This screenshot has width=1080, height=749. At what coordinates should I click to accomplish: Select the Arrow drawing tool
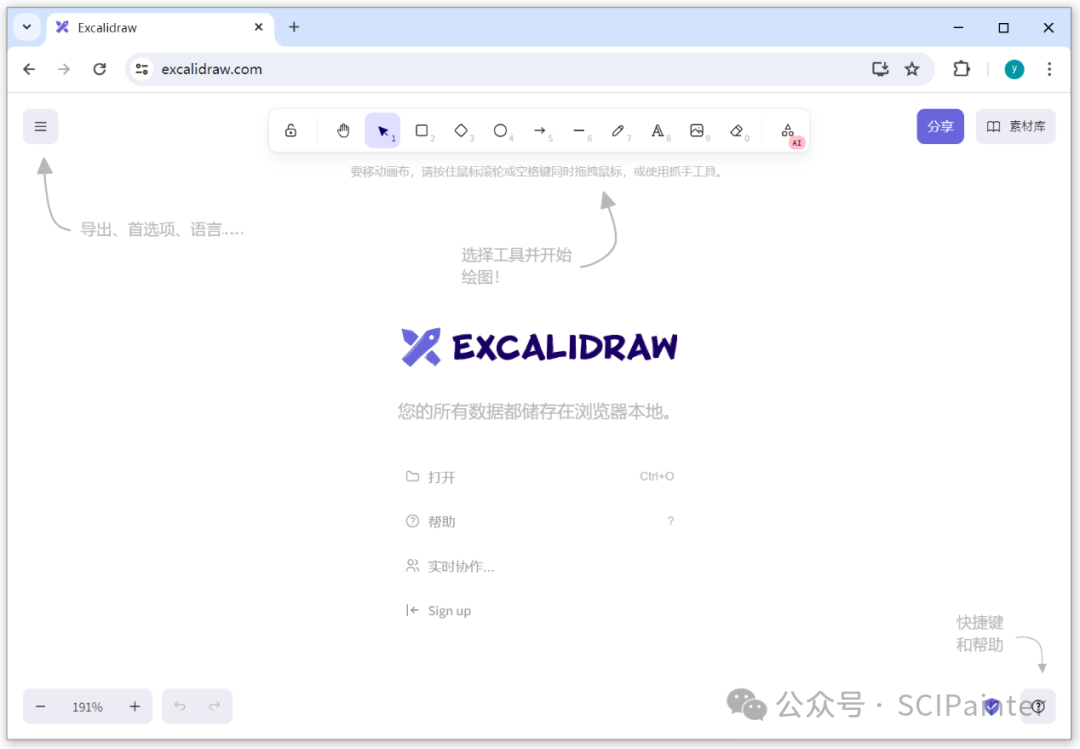[540, 130]
